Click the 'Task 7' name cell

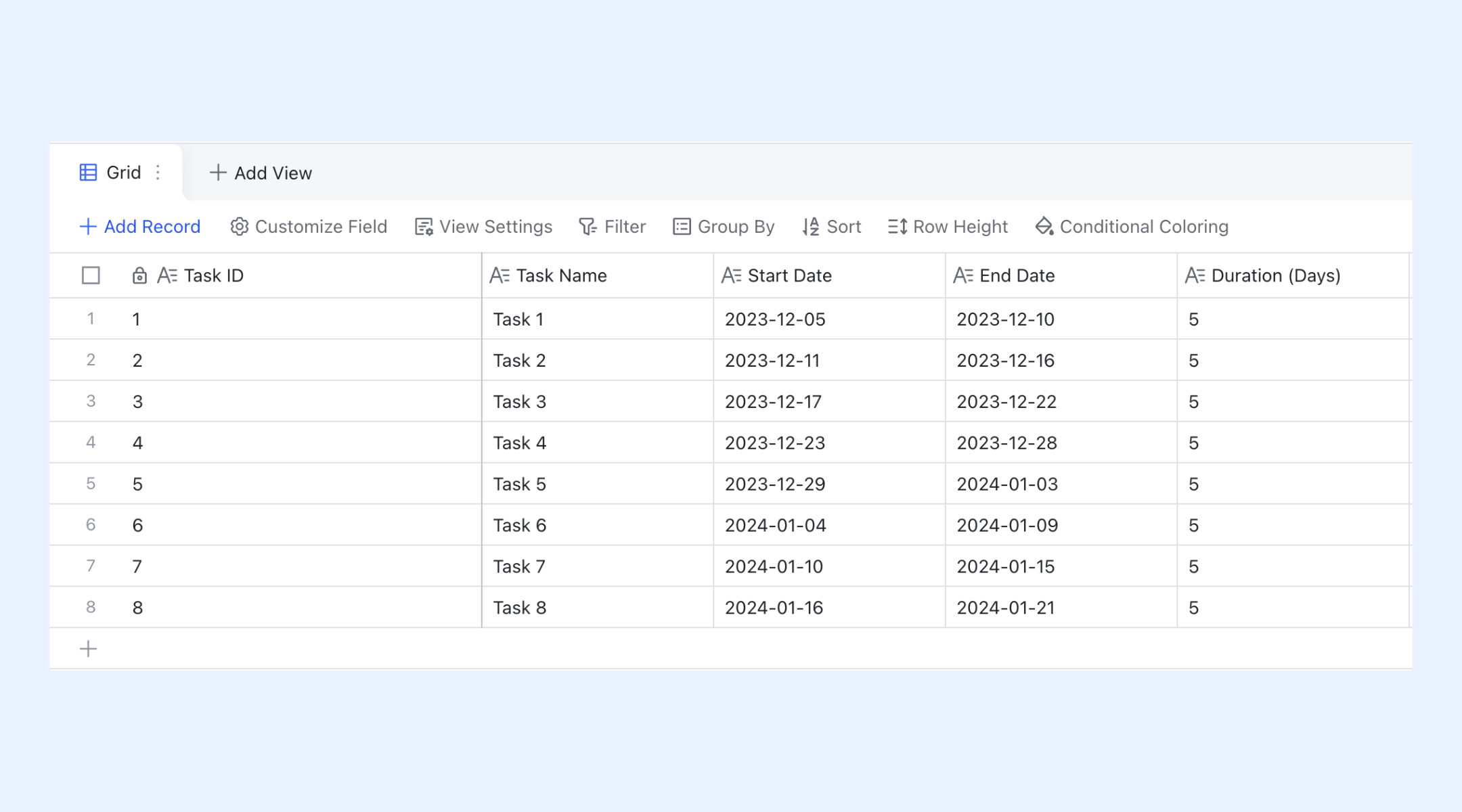click(x=598, y=566)
